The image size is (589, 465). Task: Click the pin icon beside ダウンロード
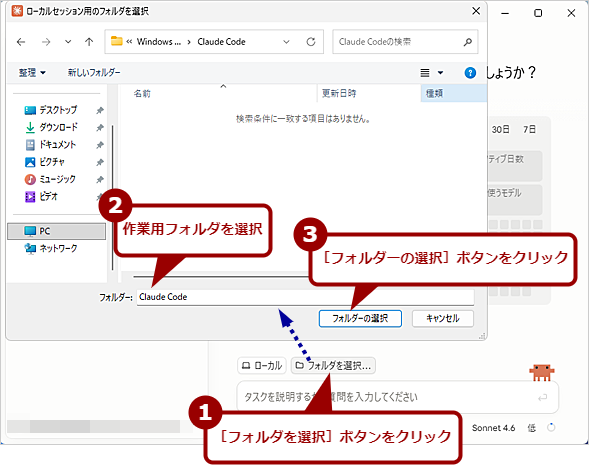pyautogui.click(x=100, y=128)
